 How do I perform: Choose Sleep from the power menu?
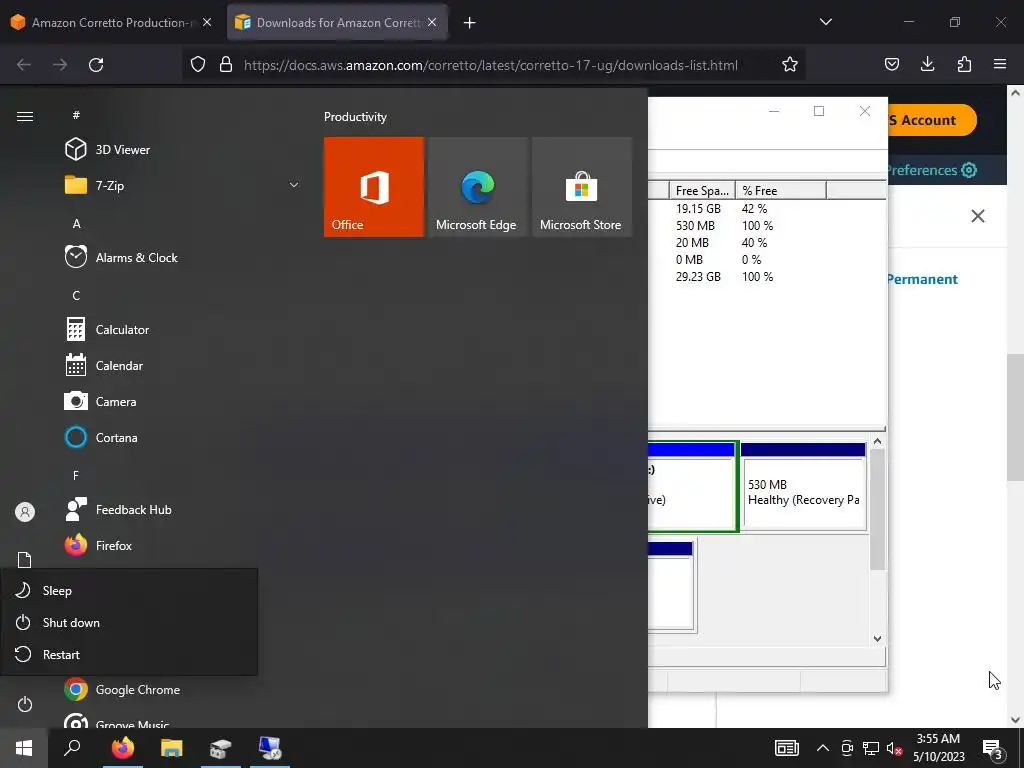pos(129,590)
